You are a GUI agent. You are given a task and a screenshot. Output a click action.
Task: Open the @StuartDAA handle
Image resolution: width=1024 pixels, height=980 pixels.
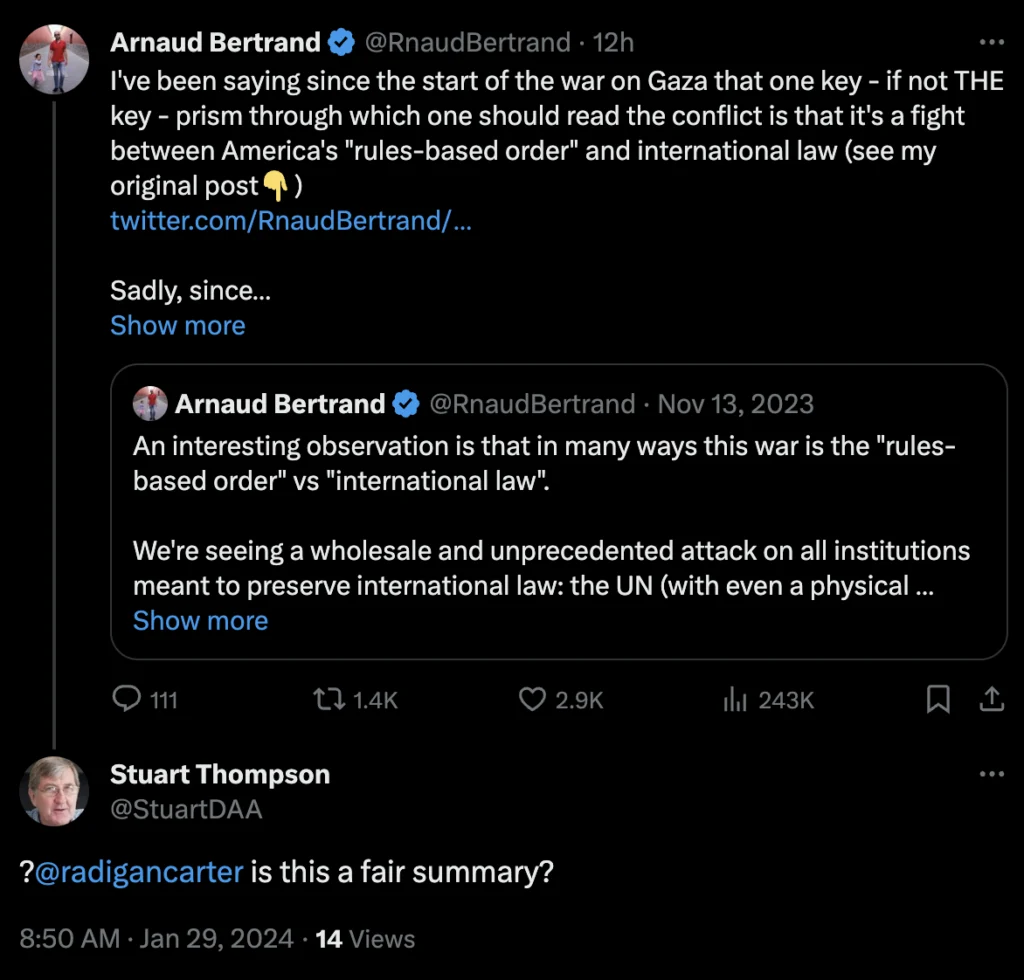click(186, 809)
